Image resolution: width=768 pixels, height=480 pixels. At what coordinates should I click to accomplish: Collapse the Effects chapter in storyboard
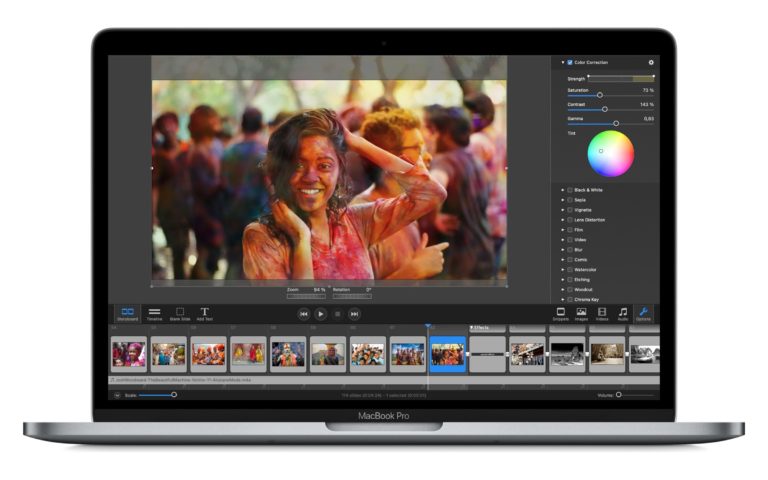[472, 328]
